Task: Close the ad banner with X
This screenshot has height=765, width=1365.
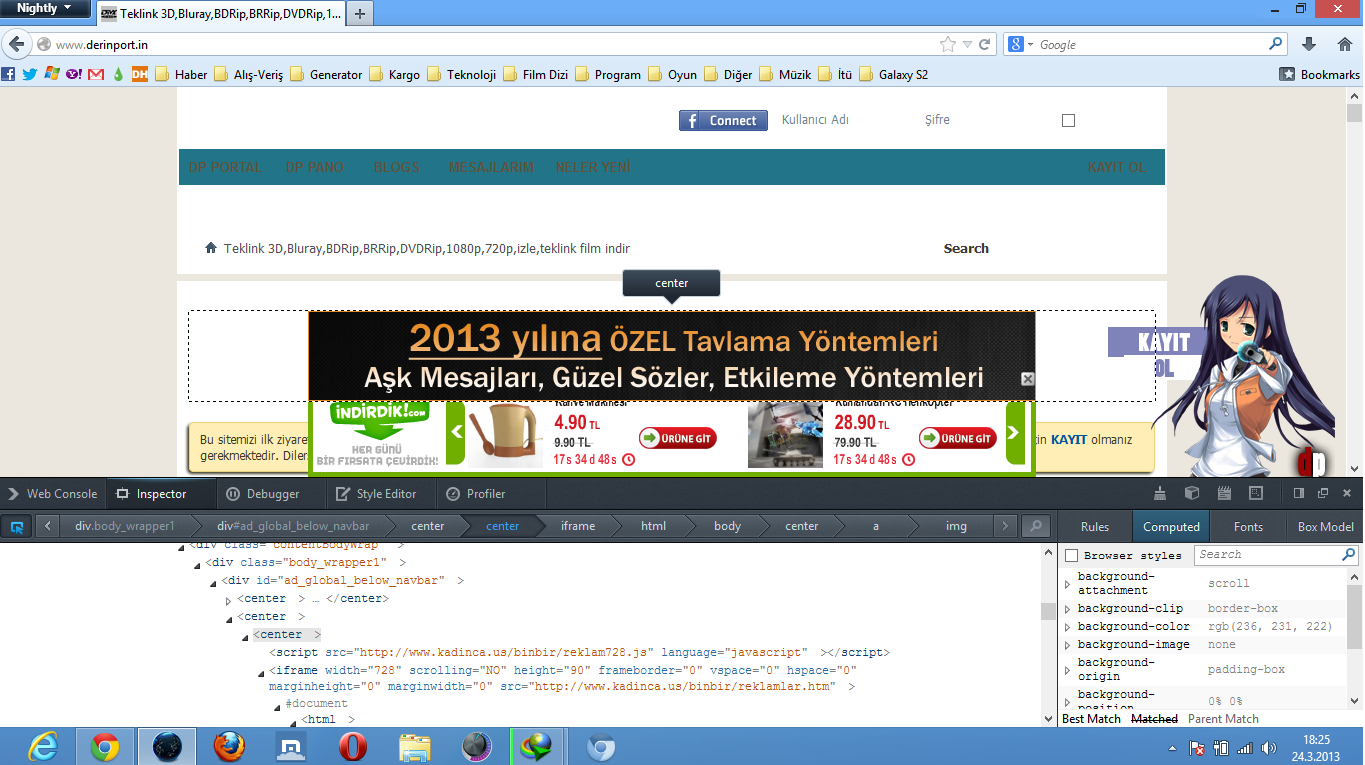Action: (x=1027, y=379)
